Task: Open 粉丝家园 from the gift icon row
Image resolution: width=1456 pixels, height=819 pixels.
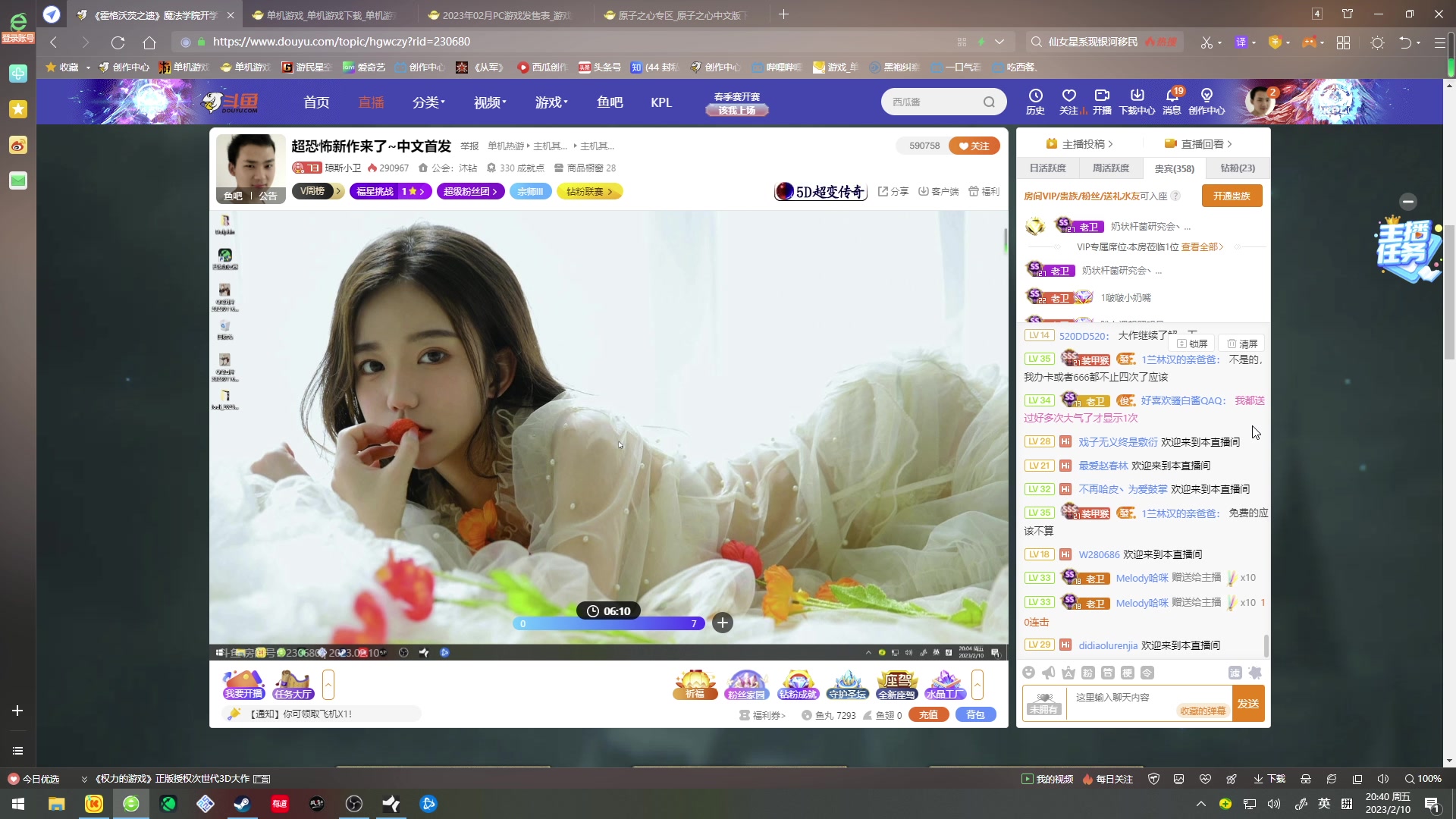Action: tap(746, 682)
